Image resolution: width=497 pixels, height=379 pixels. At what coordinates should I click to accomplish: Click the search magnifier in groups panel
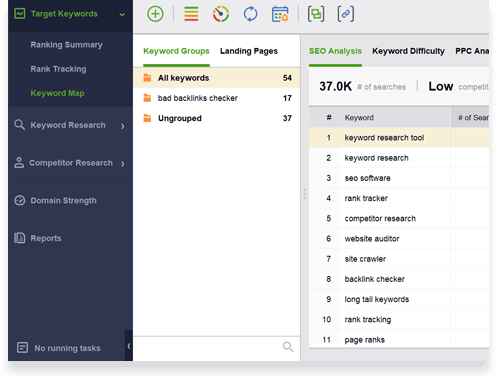[288, 347]
